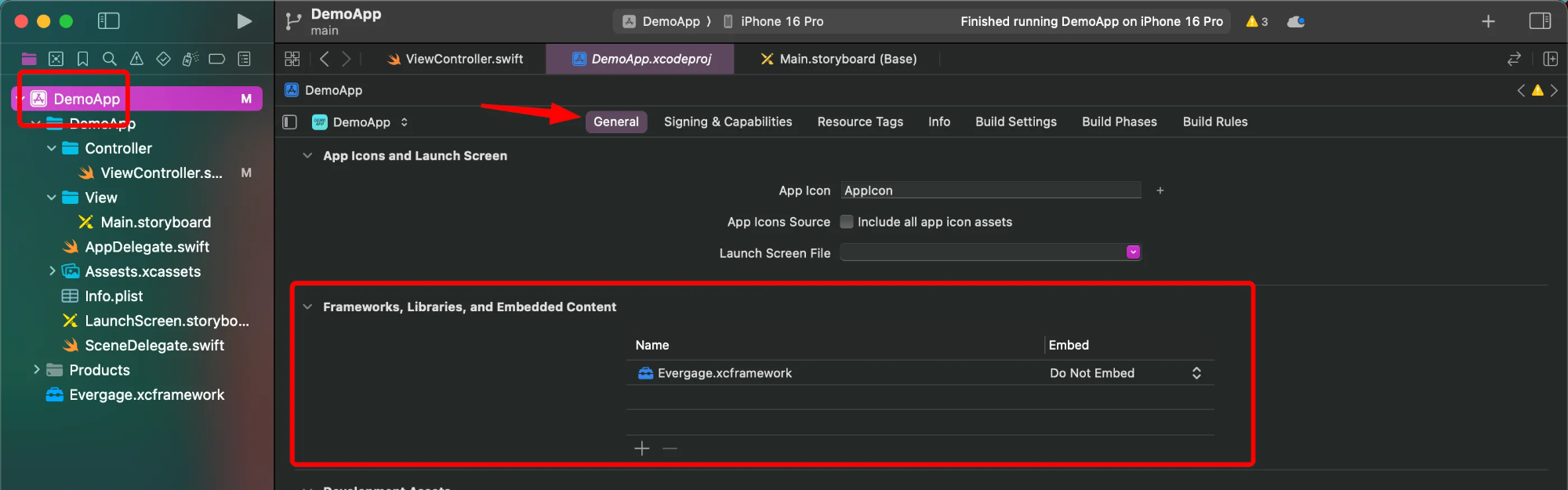Add an editor pane on the right
The width and height of the screenshot is (1568, 490).
(x=1550, y=59)
